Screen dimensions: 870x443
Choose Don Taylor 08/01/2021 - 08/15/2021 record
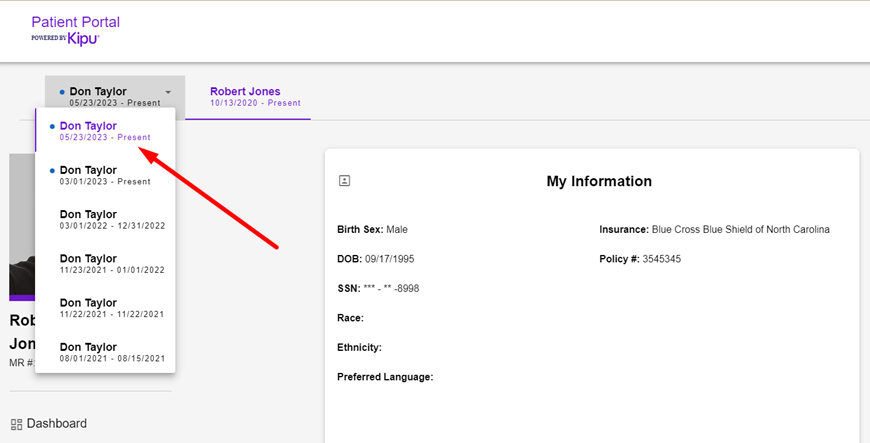click(111, 351)
